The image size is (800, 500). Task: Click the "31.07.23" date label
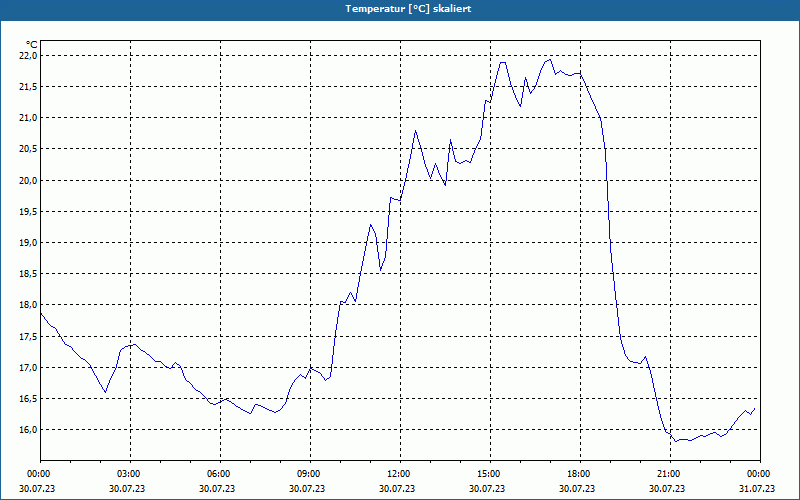(757, 488)
